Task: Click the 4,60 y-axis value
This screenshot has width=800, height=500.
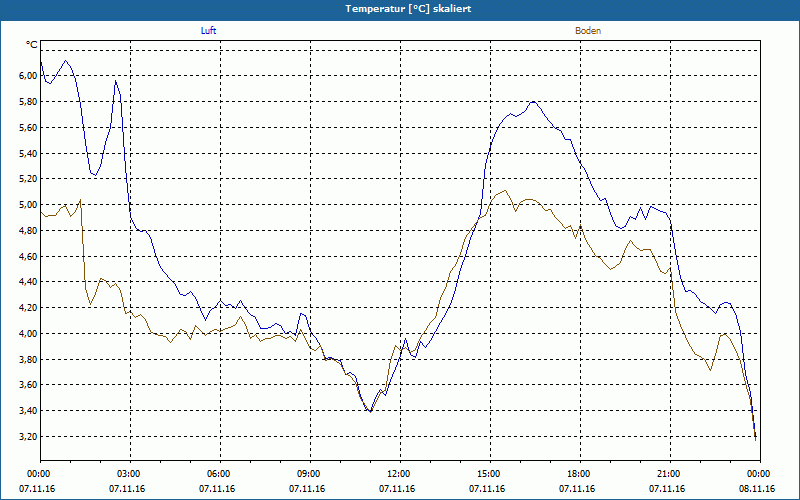Action: click(x=28, y=256)
